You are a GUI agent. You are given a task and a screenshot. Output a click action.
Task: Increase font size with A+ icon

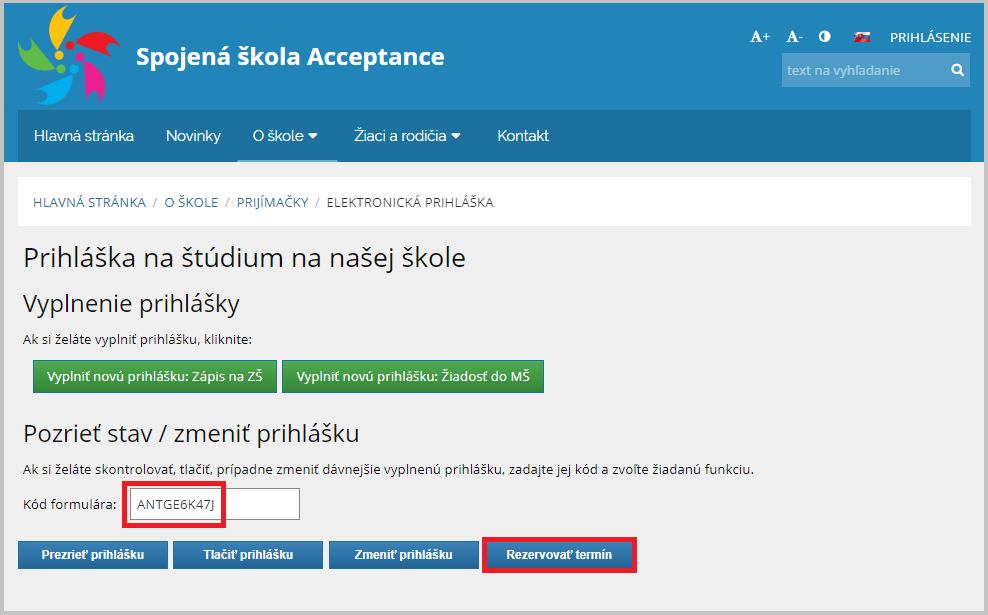pos(760,37)
